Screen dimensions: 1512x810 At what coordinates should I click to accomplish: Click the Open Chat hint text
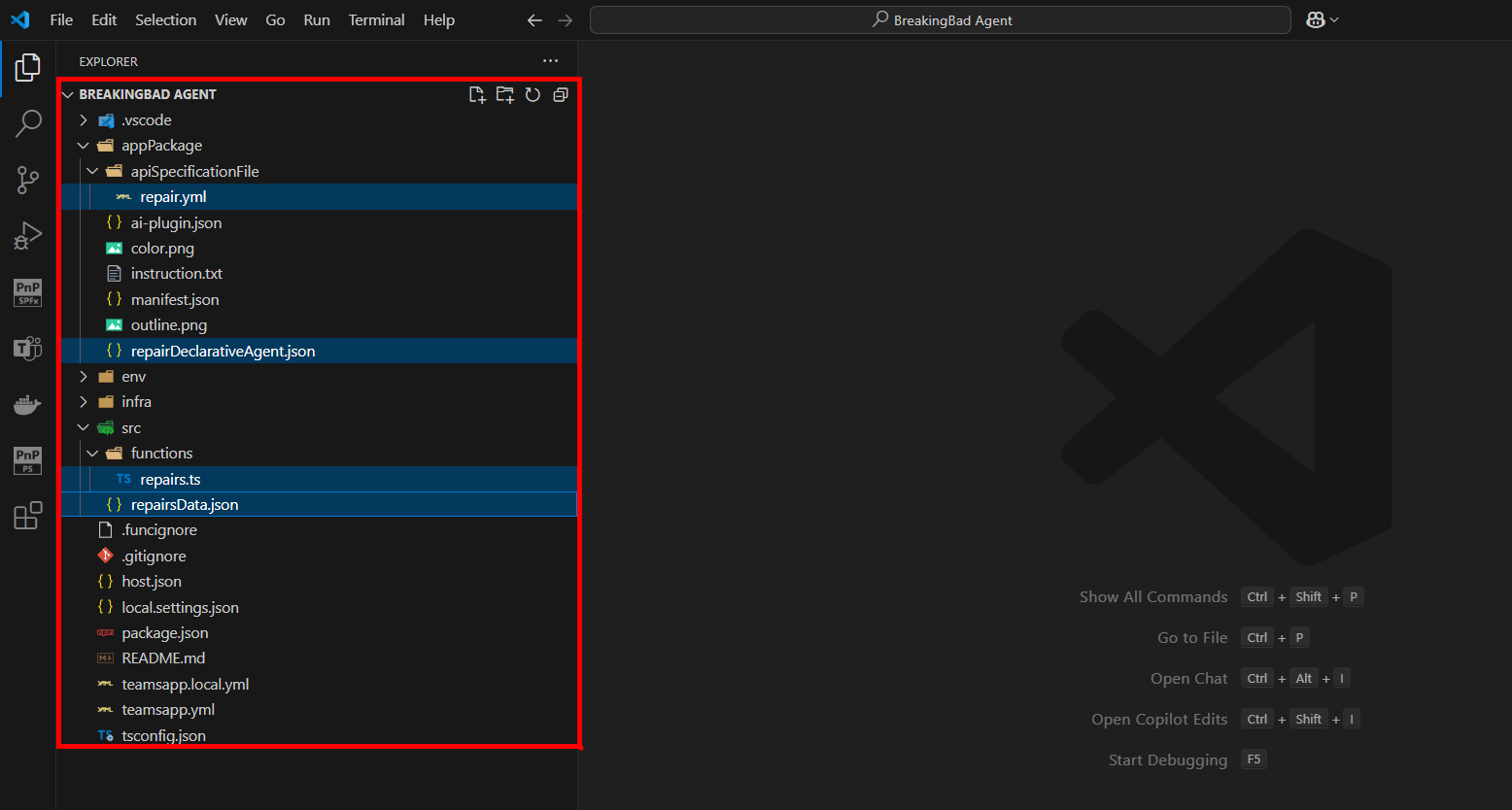coord(1189,679)
